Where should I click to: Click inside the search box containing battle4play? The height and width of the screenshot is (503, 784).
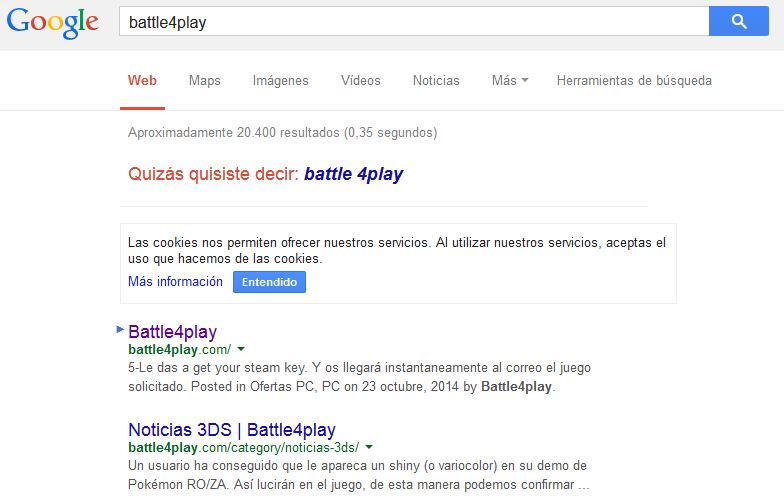tap(410, 21)
